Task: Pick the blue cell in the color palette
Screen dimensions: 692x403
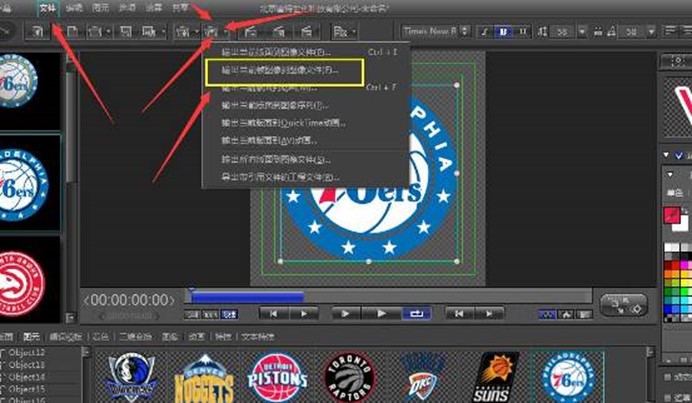Action: (670, 309)
